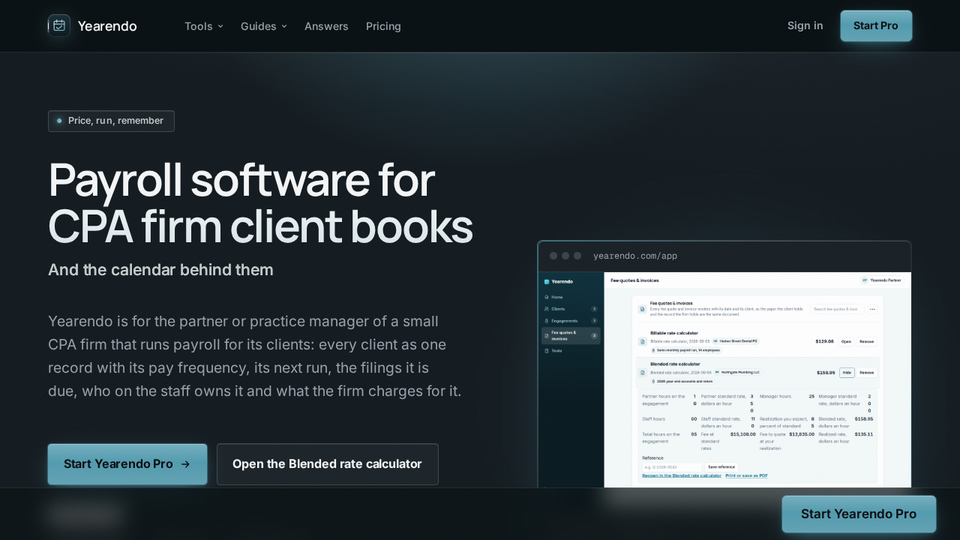The width and height of the screenshot is (960, 540).
Task: Click the Reference input field in preview
Action: tap(672, 467)
